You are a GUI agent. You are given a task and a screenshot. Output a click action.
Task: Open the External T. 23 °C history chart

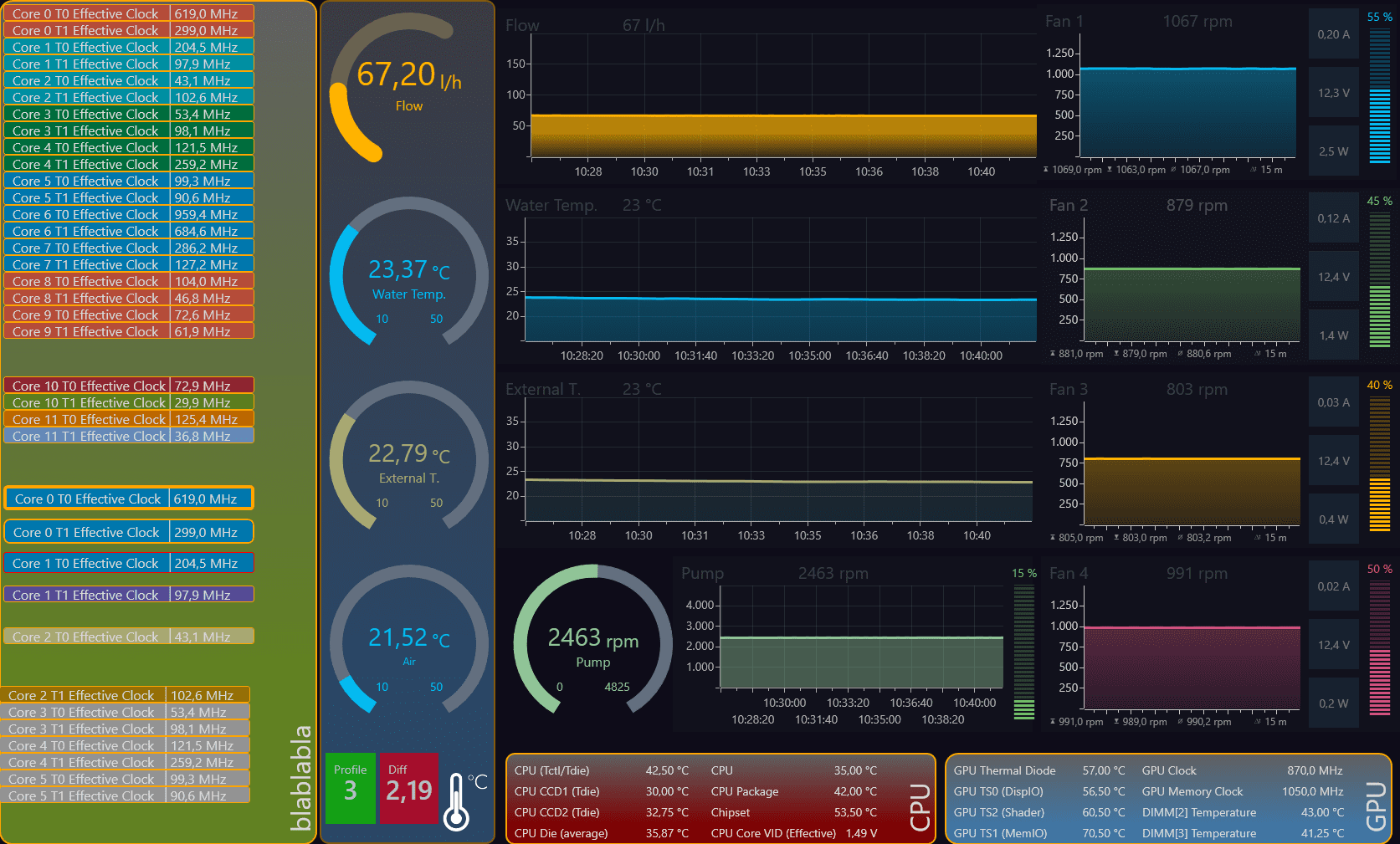pos(768,463)
